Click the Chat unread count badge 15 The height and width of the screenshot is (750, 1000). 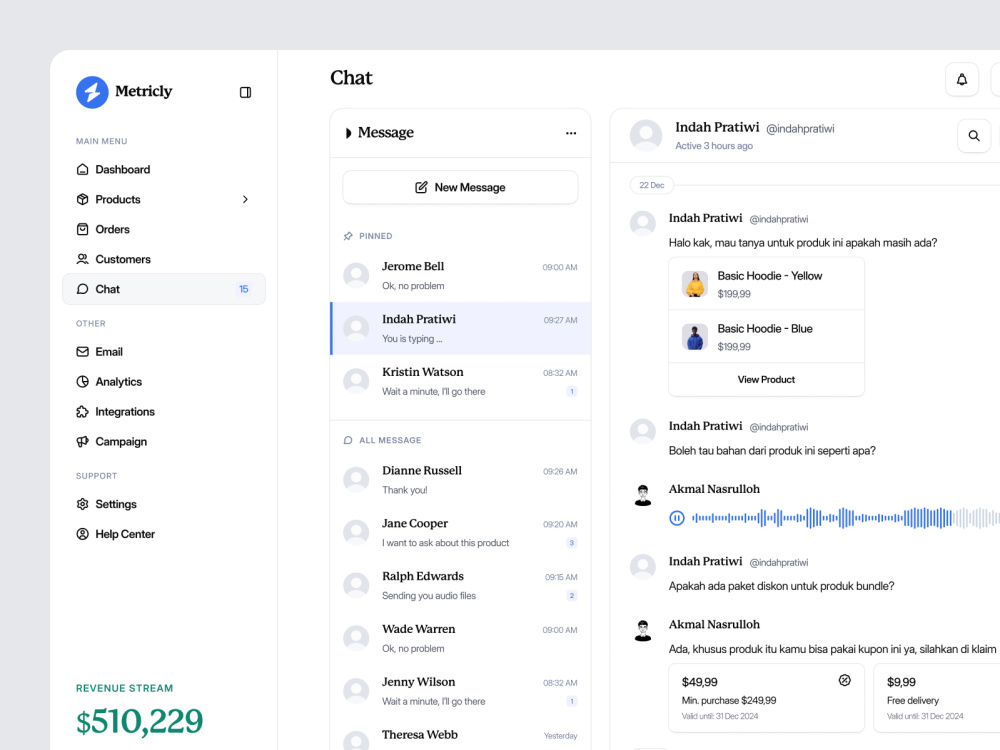[x=244, y=289]
